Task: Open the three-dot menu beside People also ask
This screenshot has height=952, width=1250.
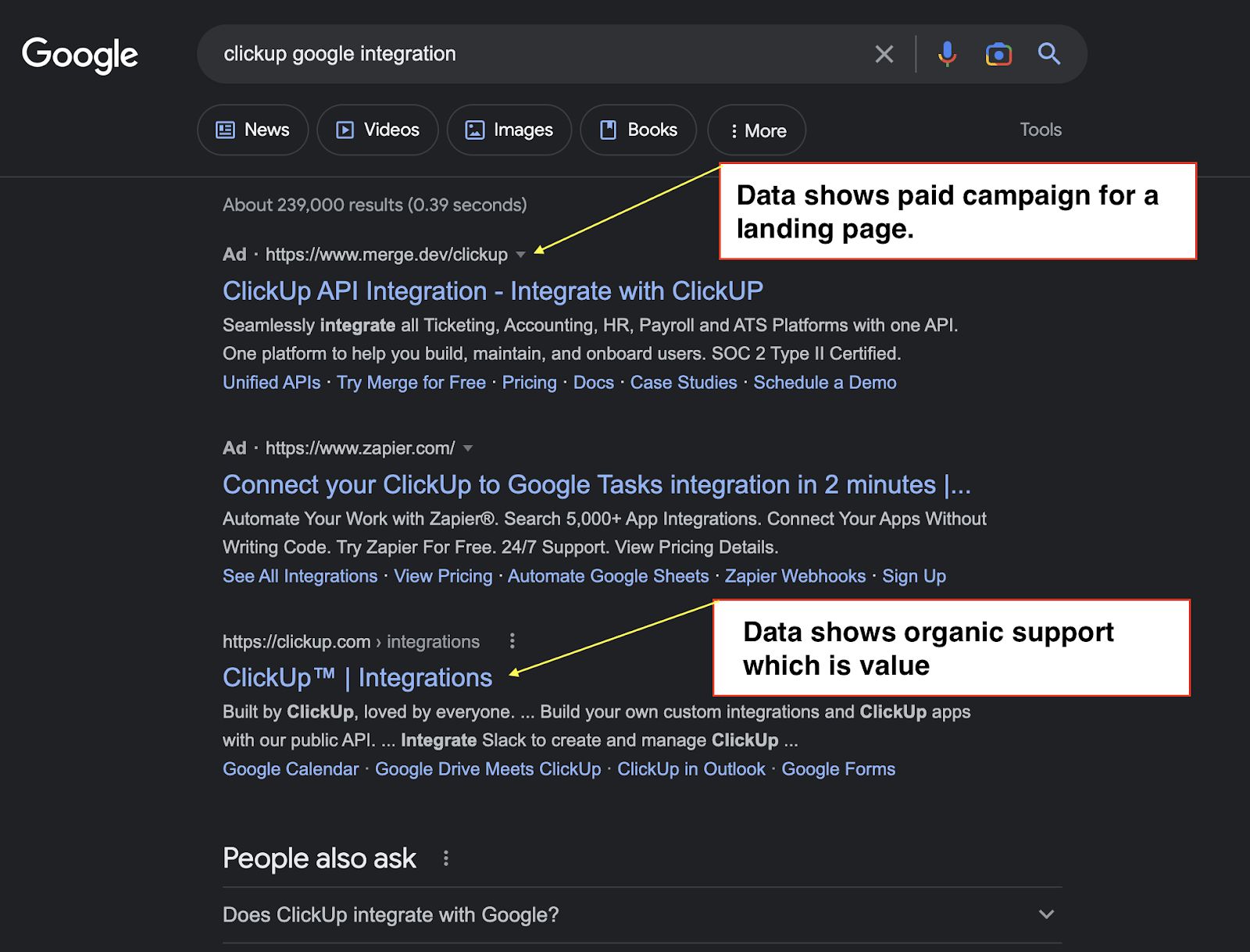Action: pyautogui.click(x=446, y=858)
